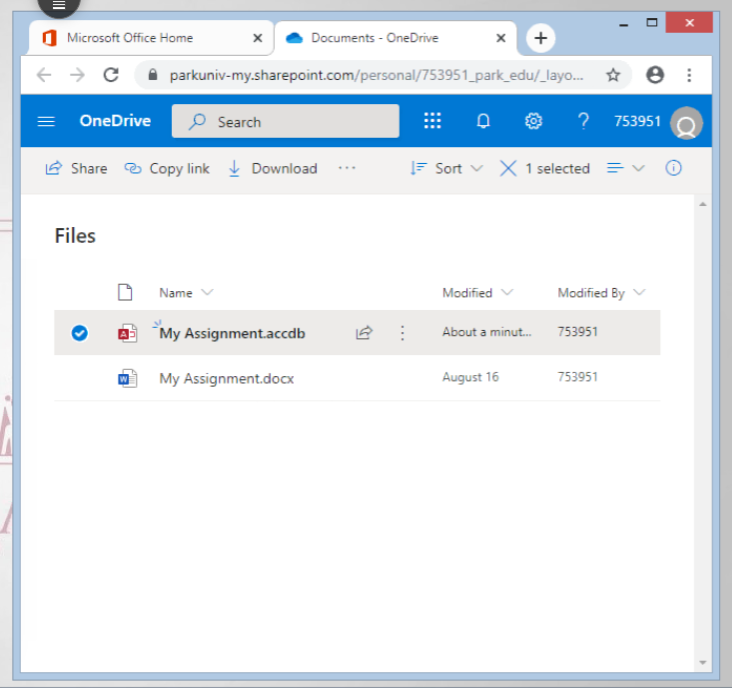Click the 753951 username in the header
The width and height of the screenshot is (732, 688).
click(637, 121)
